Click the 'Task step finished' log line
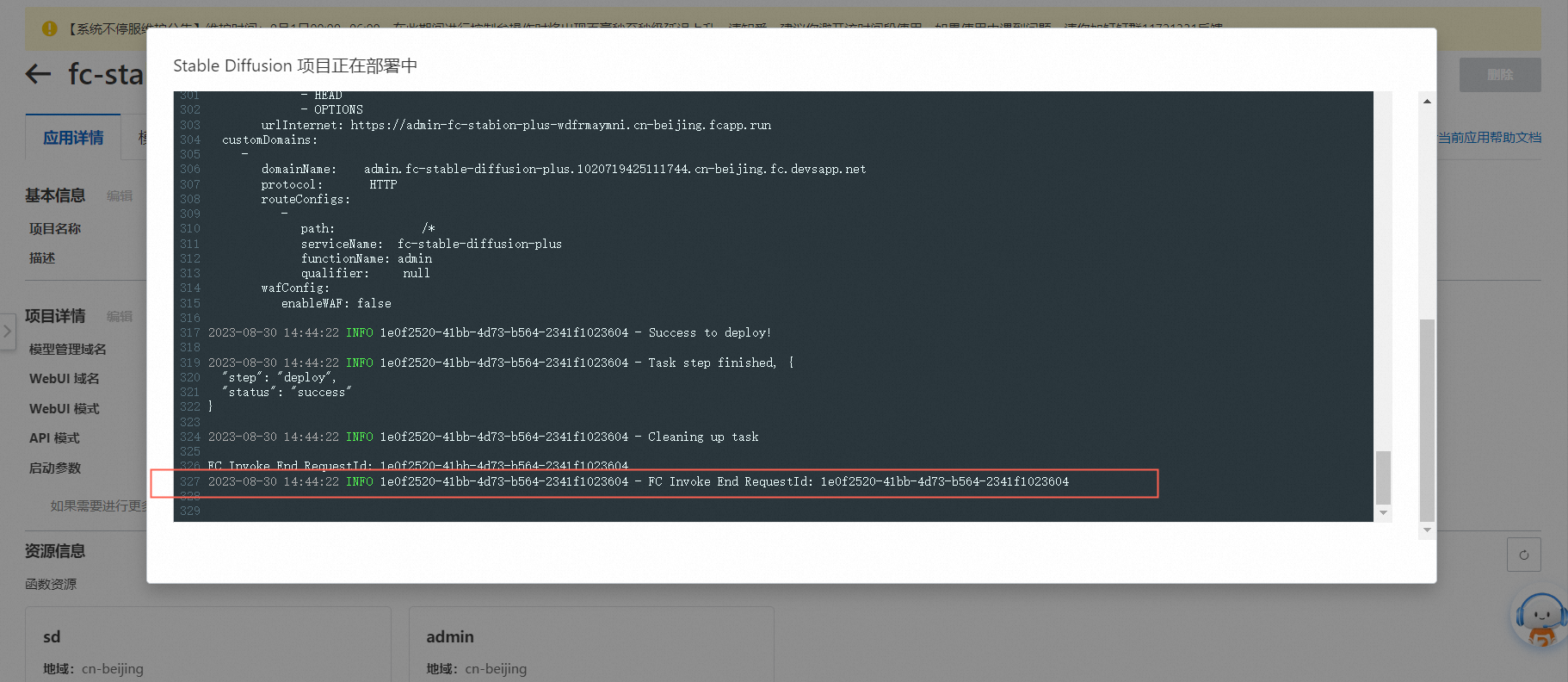Screen dimensions: 1568x682 [x=501, y=363]
